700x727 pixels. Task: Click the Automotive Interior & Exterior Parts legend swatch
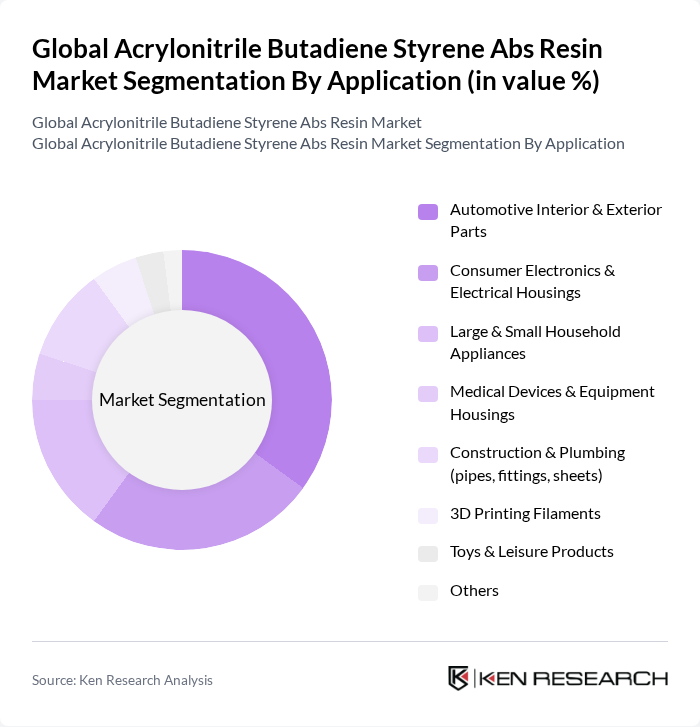coord(428,212)
